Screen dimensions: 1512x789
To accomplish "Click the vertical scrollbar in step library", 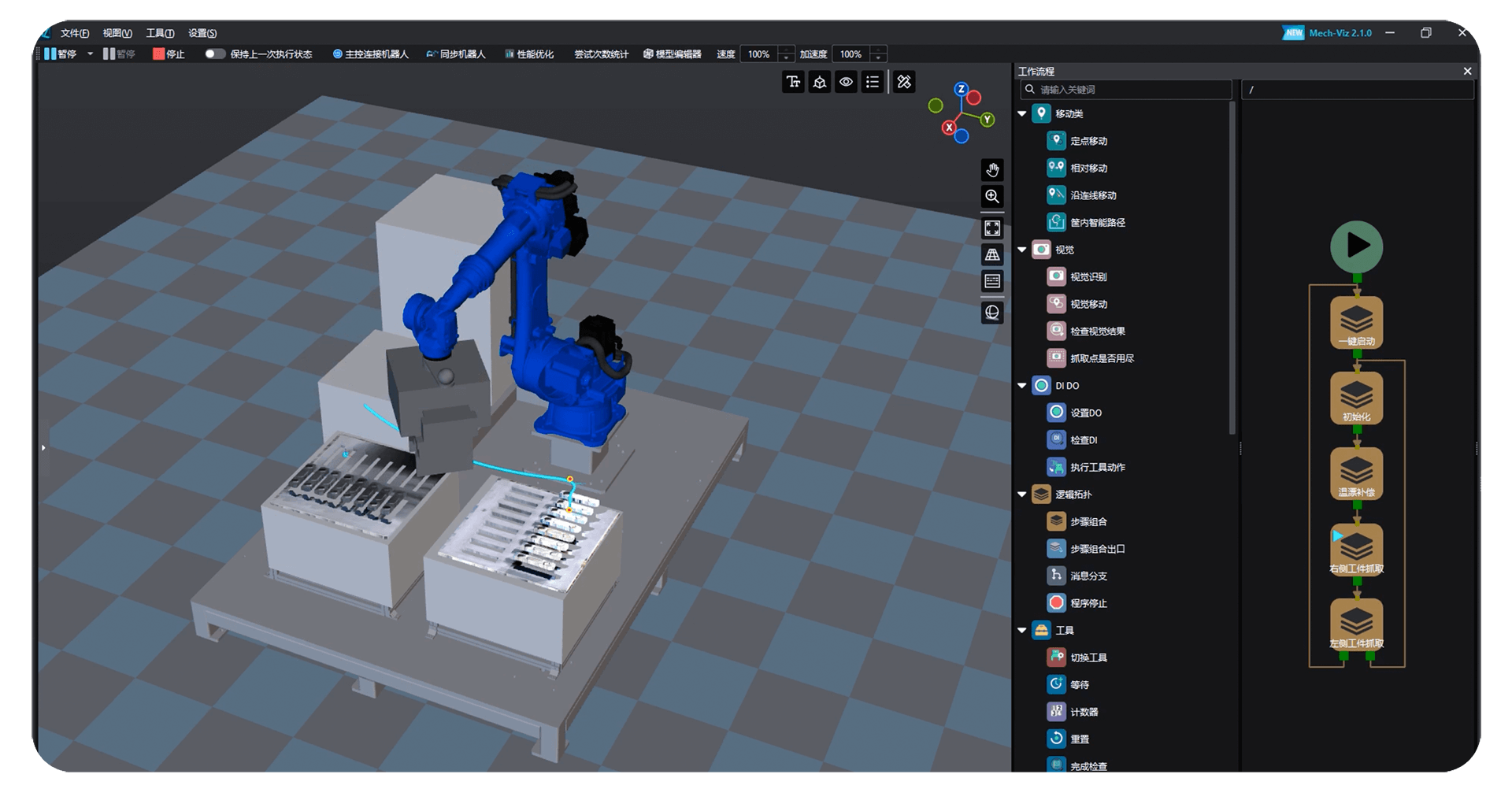I will (x=1232, y=268).
